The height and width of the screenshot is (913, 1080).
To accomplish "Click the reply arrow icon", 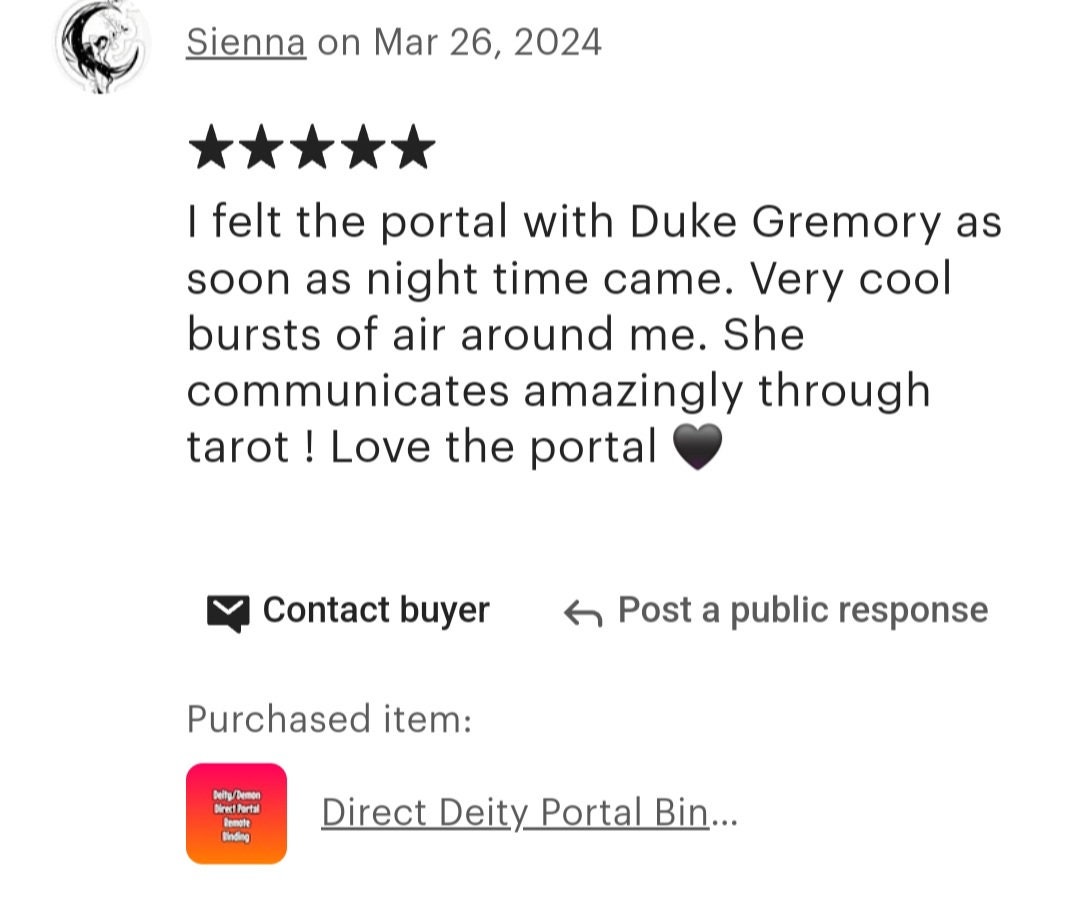I will tap(583, 612).
